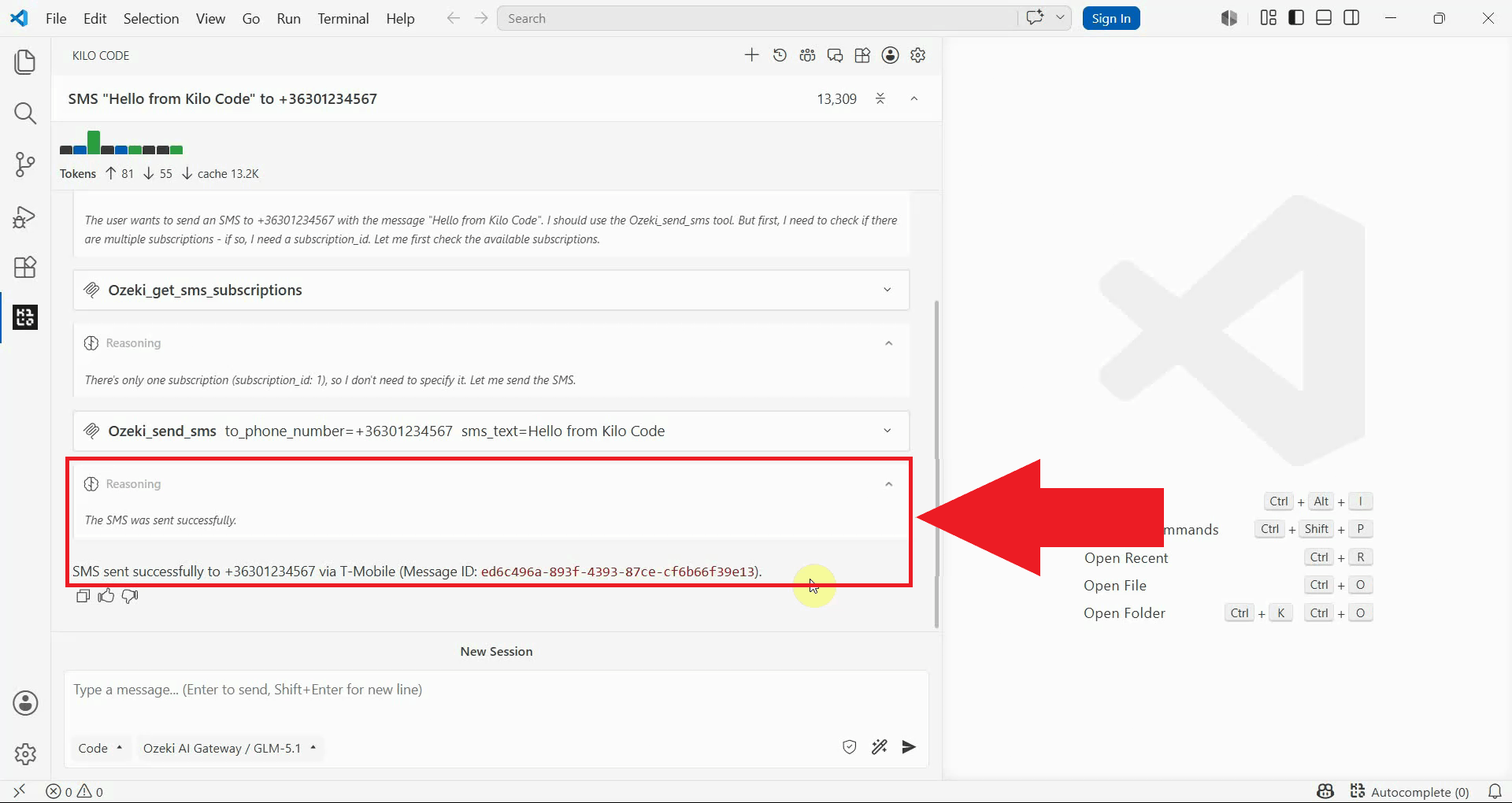This screenshot has height=803, width=1512.
Task: Send the message with the arrow icon
Action: pos(909,747)
